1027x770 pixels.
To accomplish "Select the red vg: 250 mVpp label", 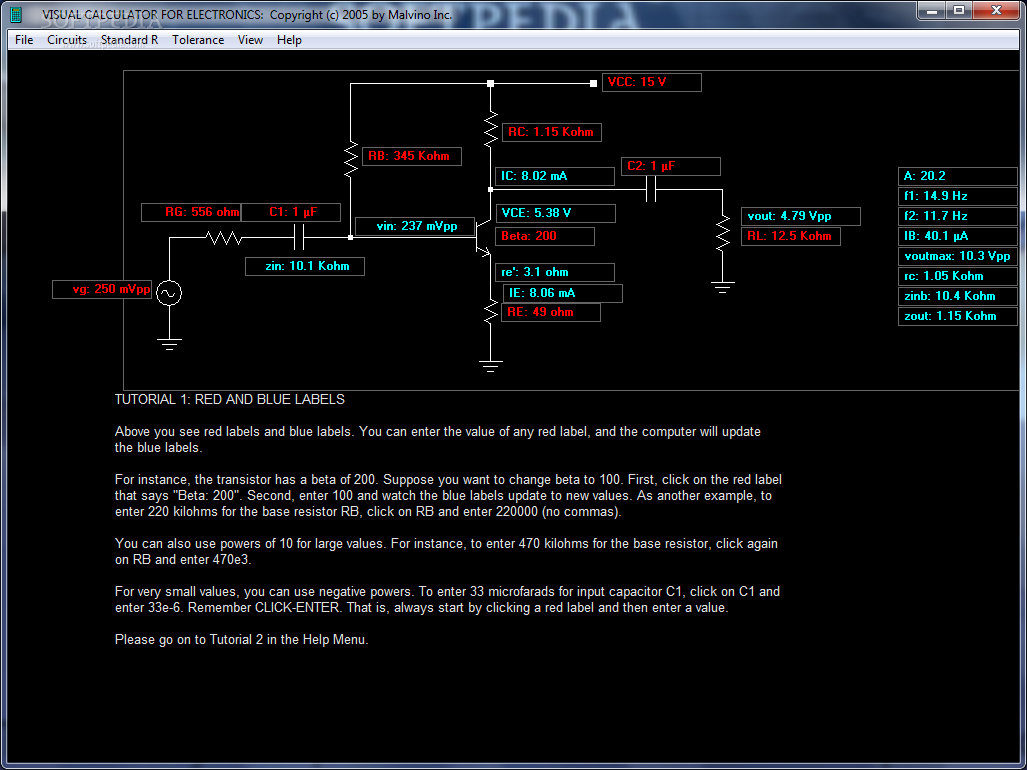I will 102,289.
